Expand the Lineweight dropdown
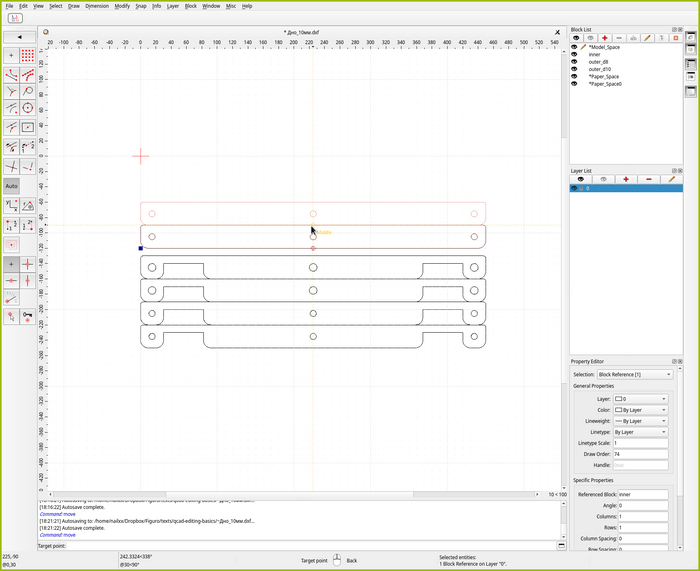The width and height of the screenshot is (700, 571). (x=640, y=421)
